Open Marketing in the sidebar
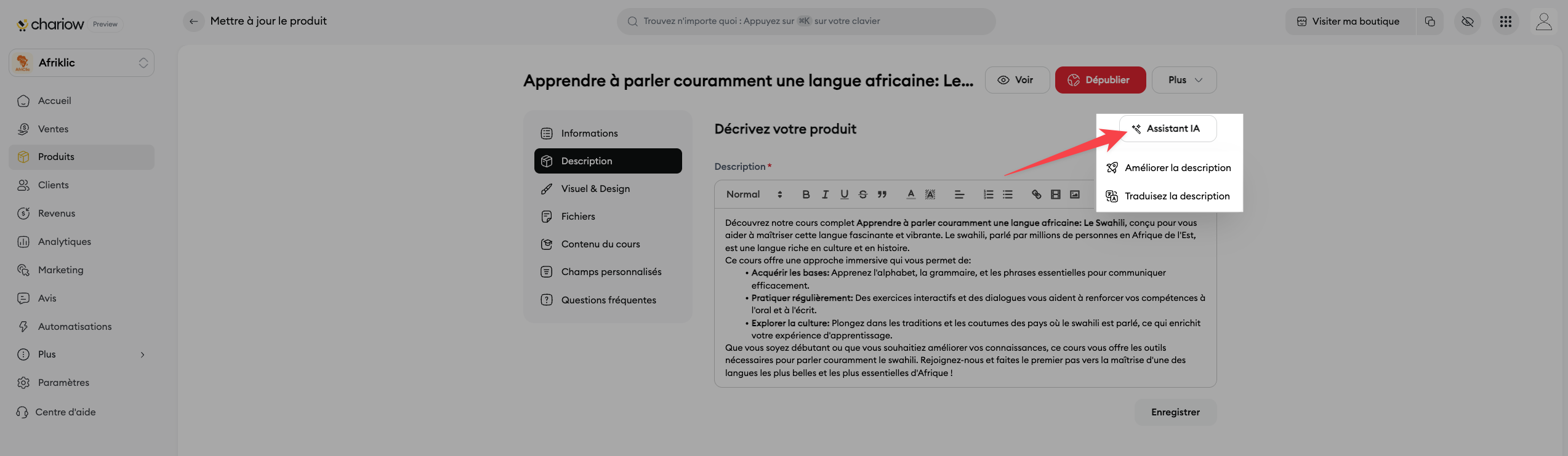 click(81, 270)
